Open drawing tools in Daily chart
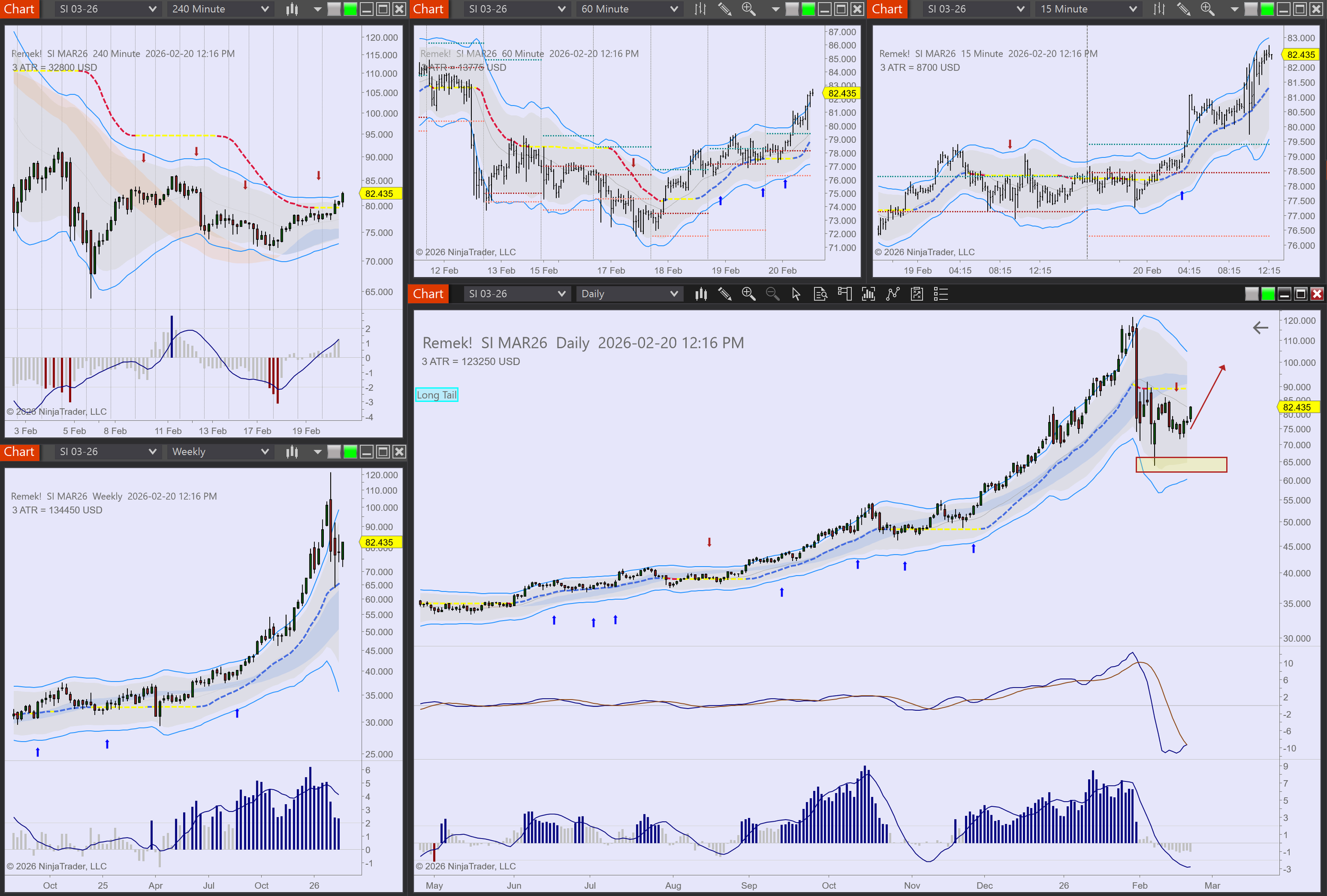Viewport: 1327px width, 896px height. click(725, 294)
